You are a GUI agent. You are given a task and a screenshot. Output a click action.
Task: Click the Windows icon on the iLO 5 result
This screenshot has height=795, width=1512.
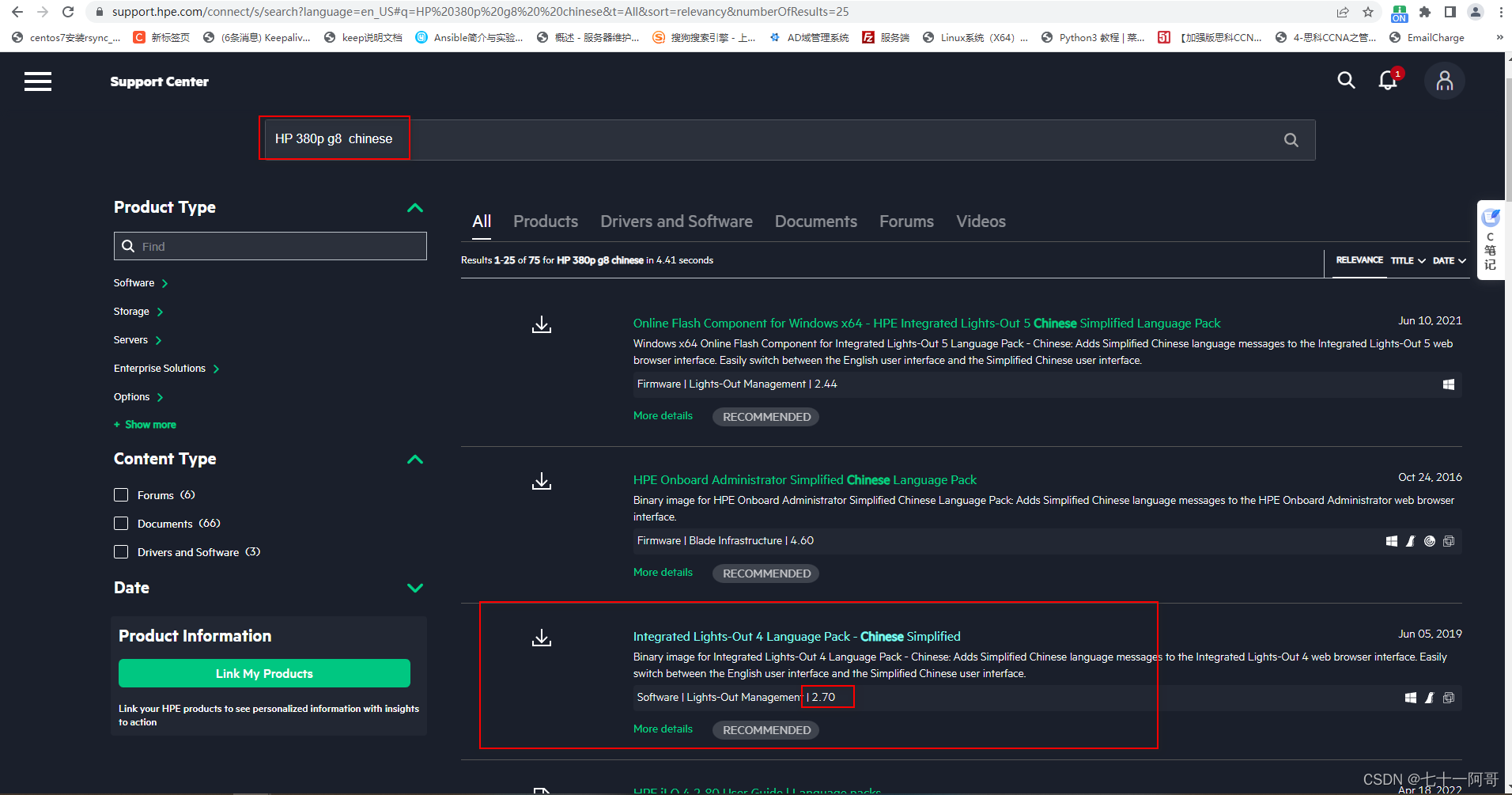(1449, 384)
